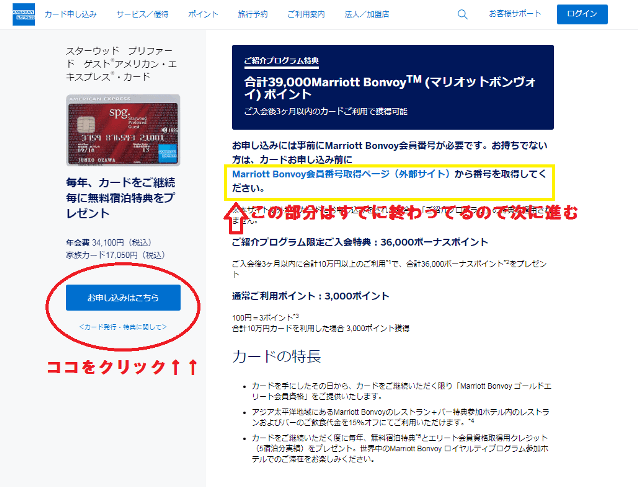Open the ポイント menu
638x487 pixels.
203,14
